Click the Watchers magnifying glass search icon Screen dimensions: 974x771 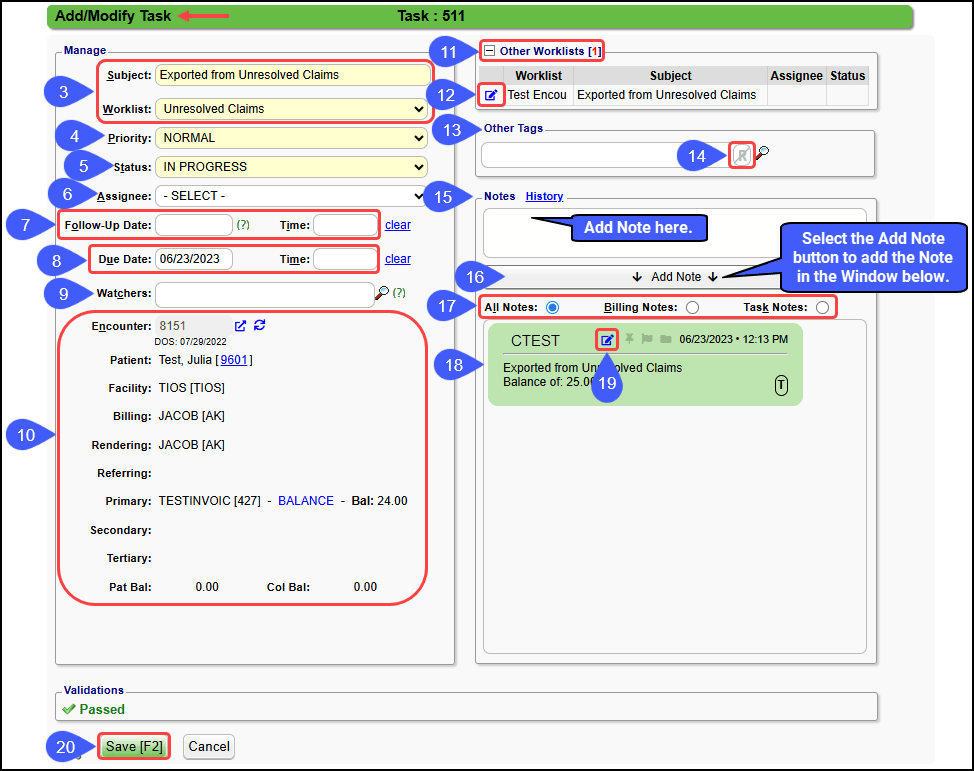382,294
